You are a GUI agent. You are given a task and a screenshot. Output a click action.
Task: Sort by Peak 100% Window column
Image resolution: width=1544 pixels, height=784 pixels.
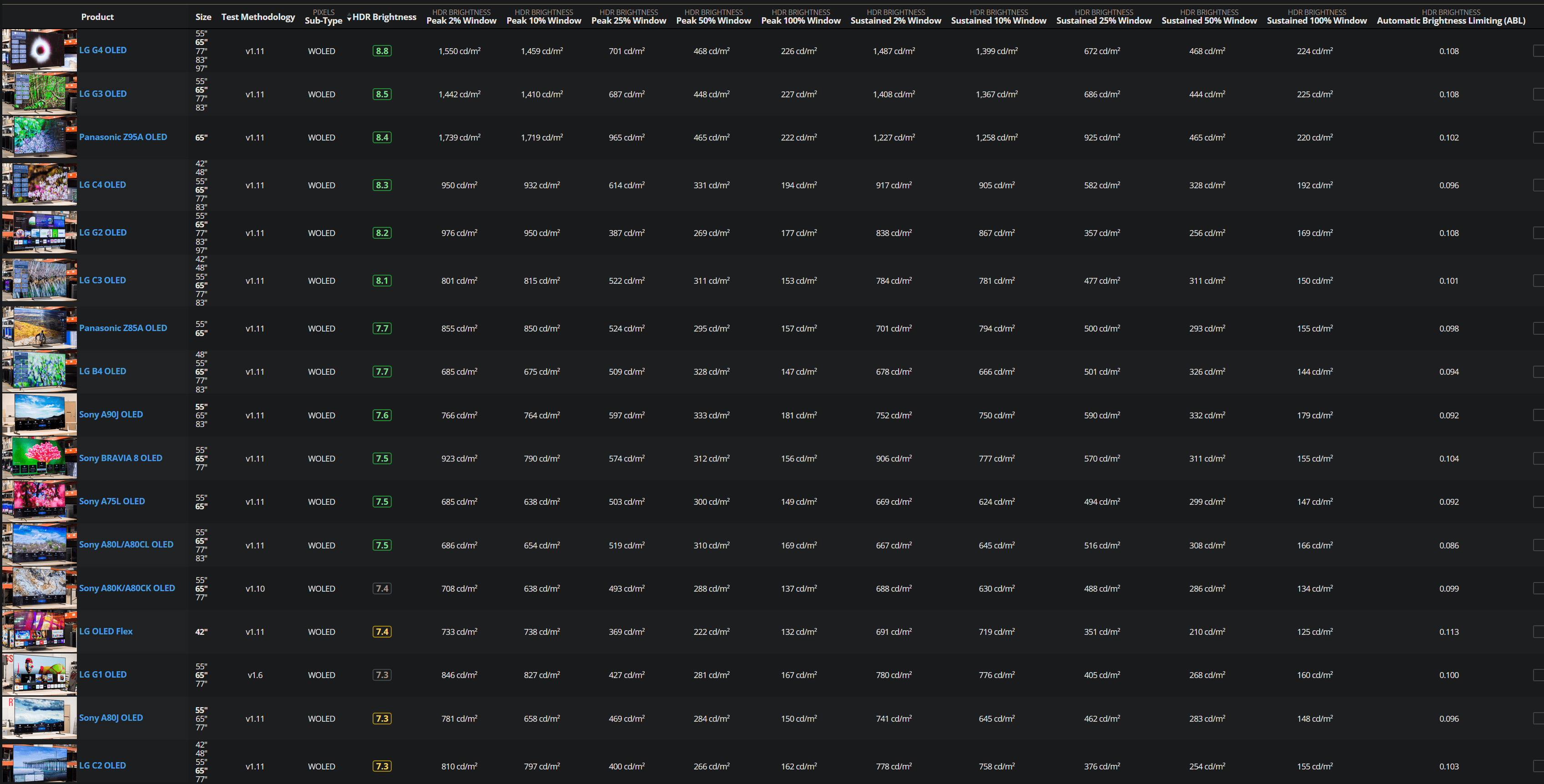801,17
